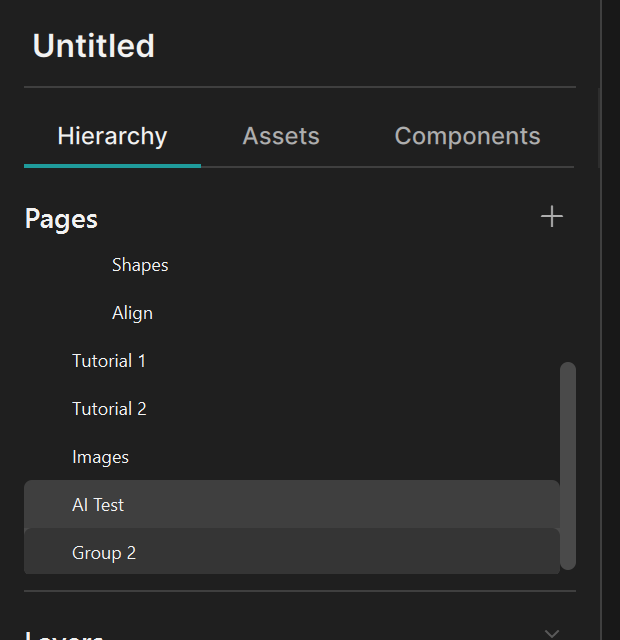Screen dimensions: 620x640
Task: Click the Pages list scrollbar thumb
Action: click(568, 466)
